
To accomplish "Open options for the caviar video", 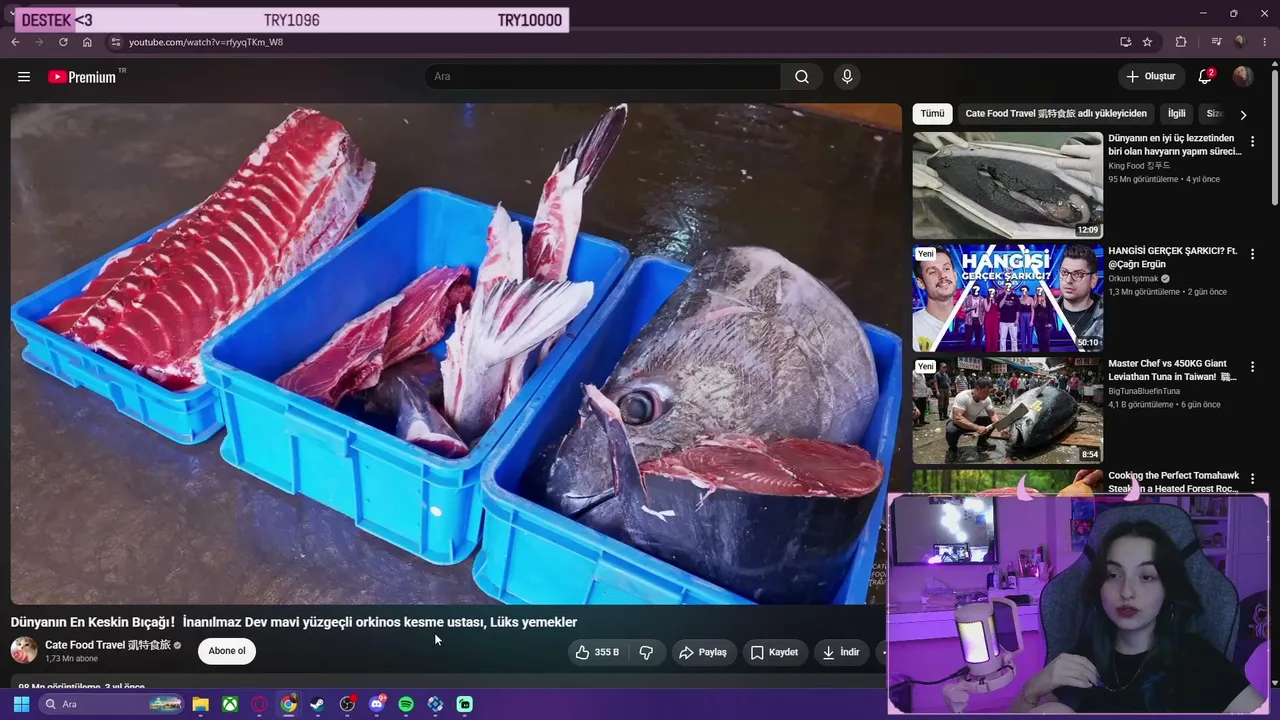I will tap(1252, 142).
